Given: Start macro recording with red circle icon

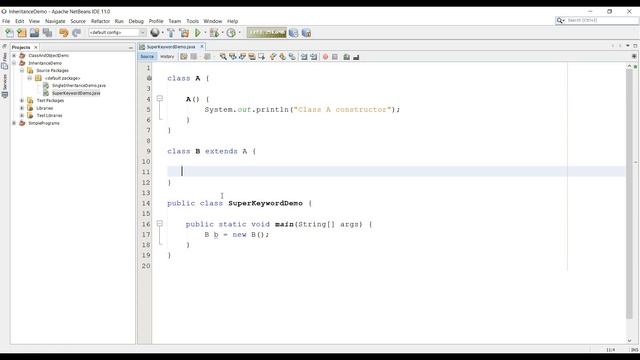Looking at the screenshot, I should click(325, 57).
